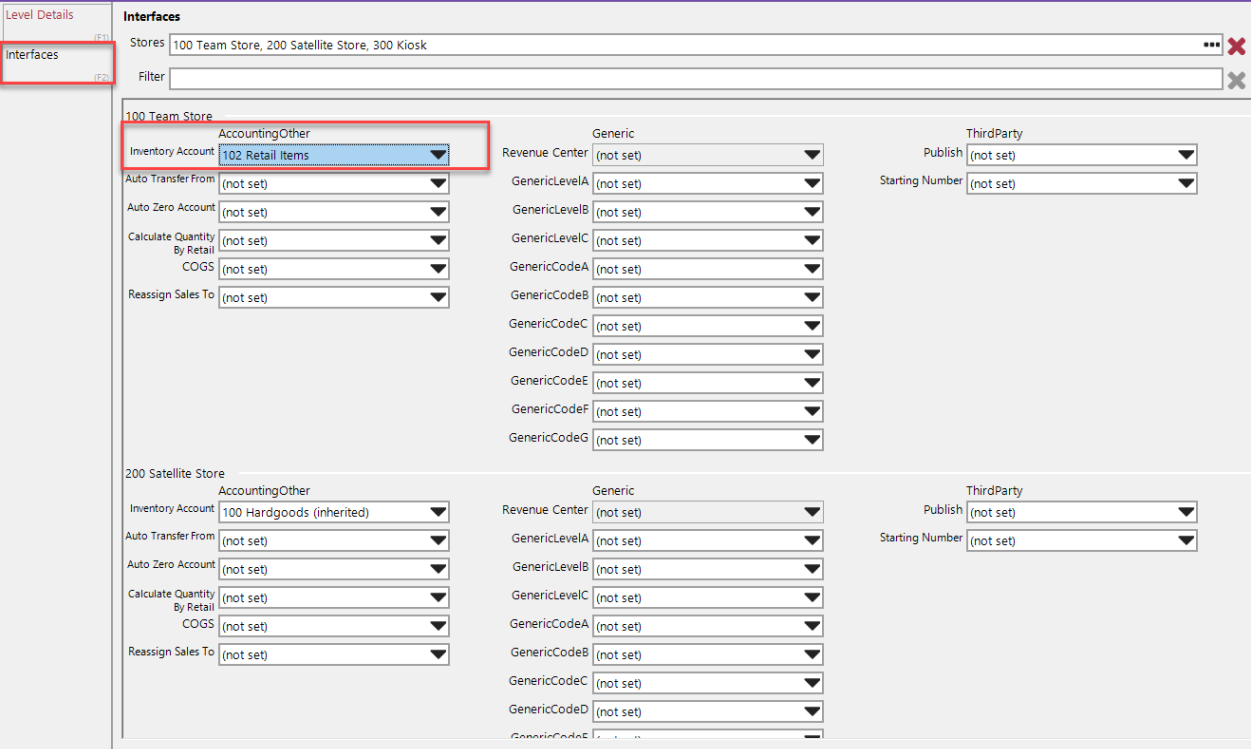Open 200 Satellite Store Inventory Account dropdown

[334, 512]
